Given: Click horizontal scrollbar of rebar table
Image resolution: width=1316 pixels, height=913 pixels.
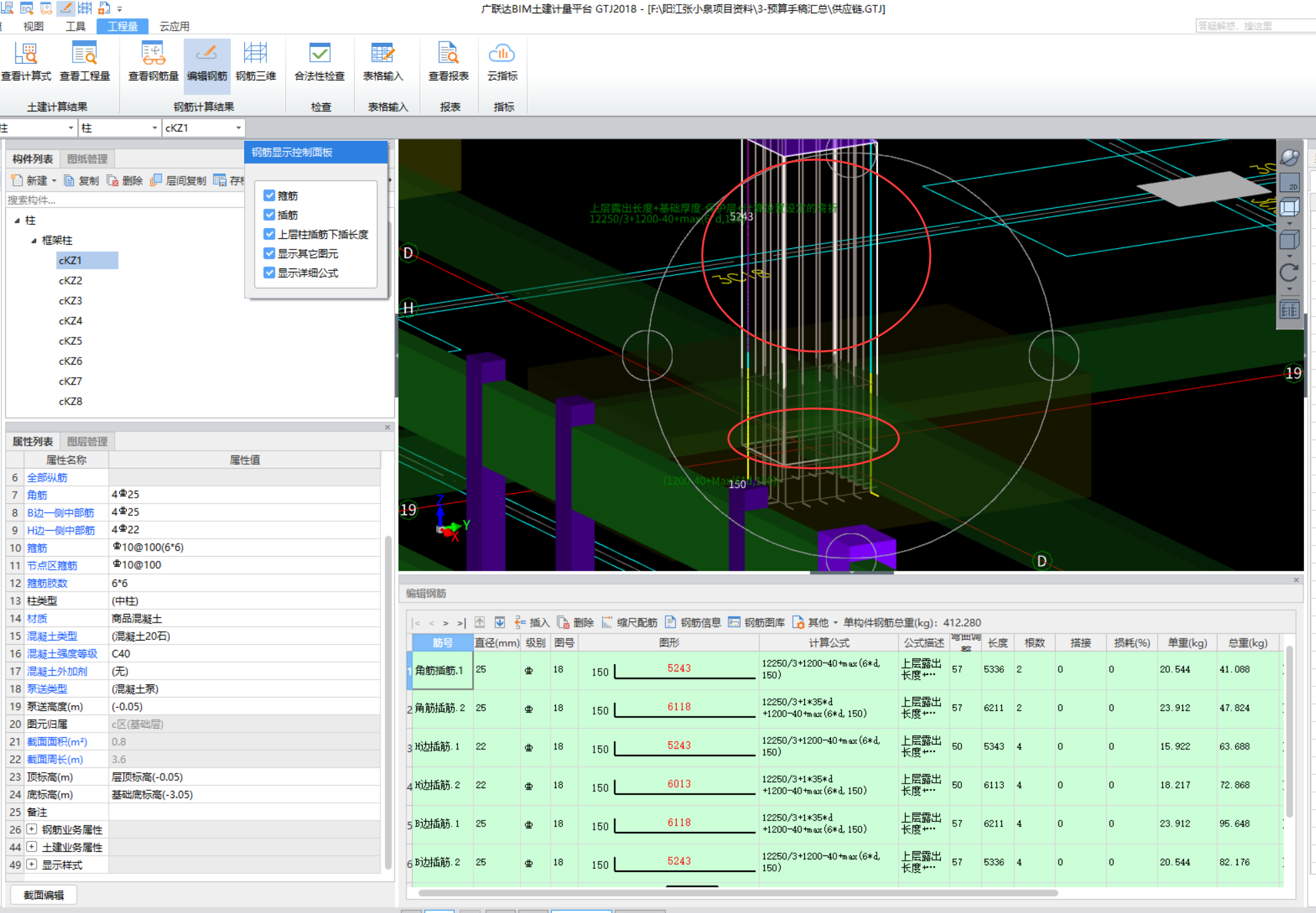Looking at the screenshot, I should [738, 893].
